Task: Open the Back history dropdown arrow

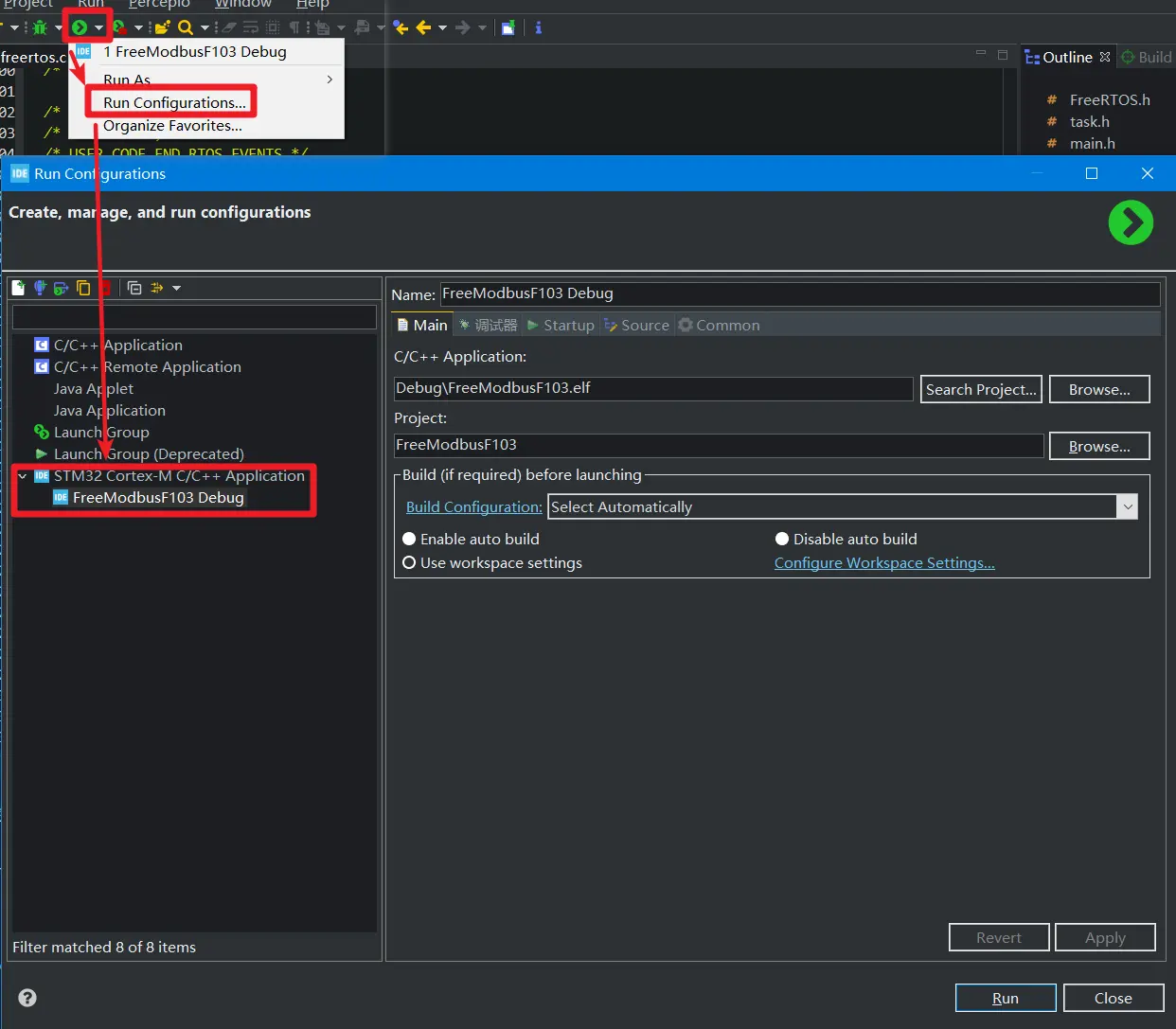Action: (x=442, y=28)
